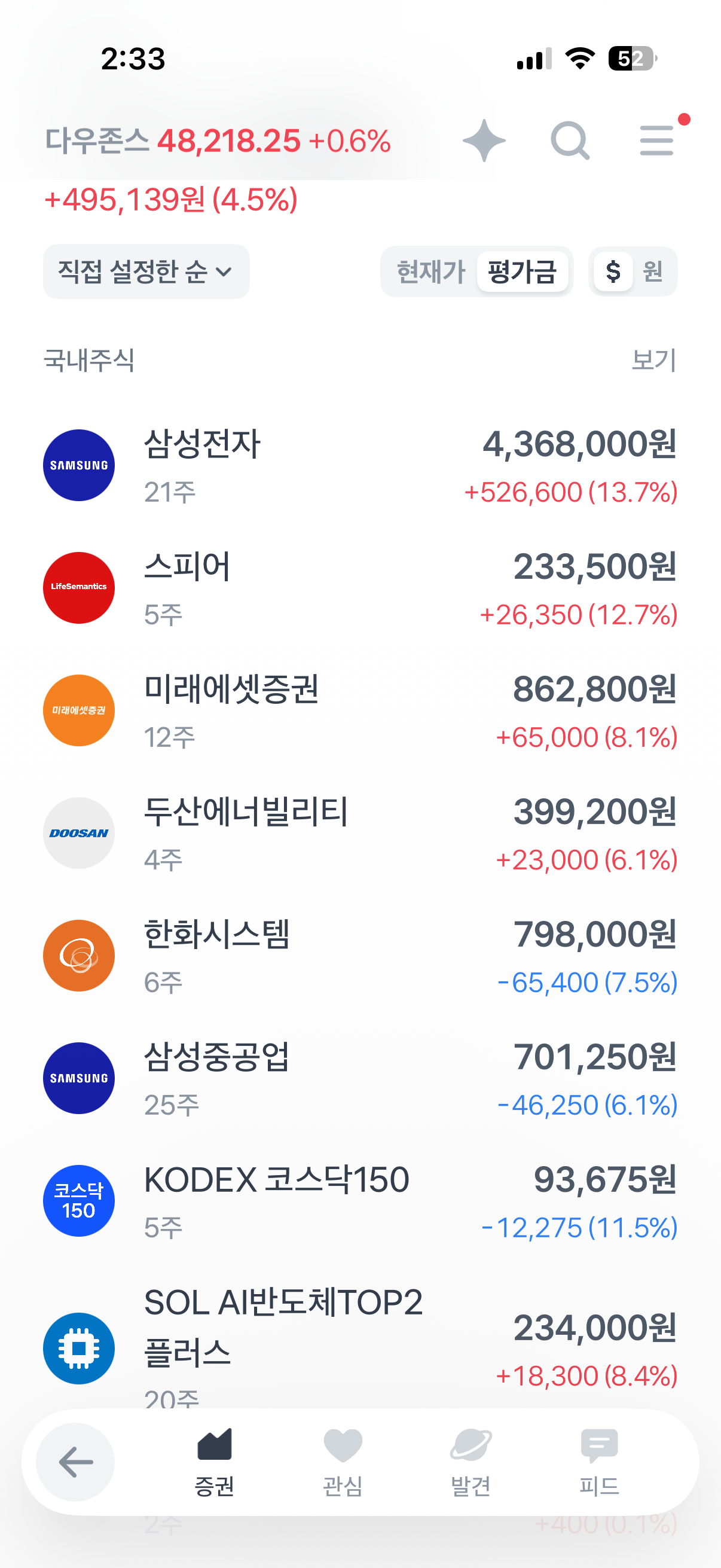721x1568 pixels.
Task: Open the 직접 설정한 순 sort dropdown
Action: click(146, 271)
